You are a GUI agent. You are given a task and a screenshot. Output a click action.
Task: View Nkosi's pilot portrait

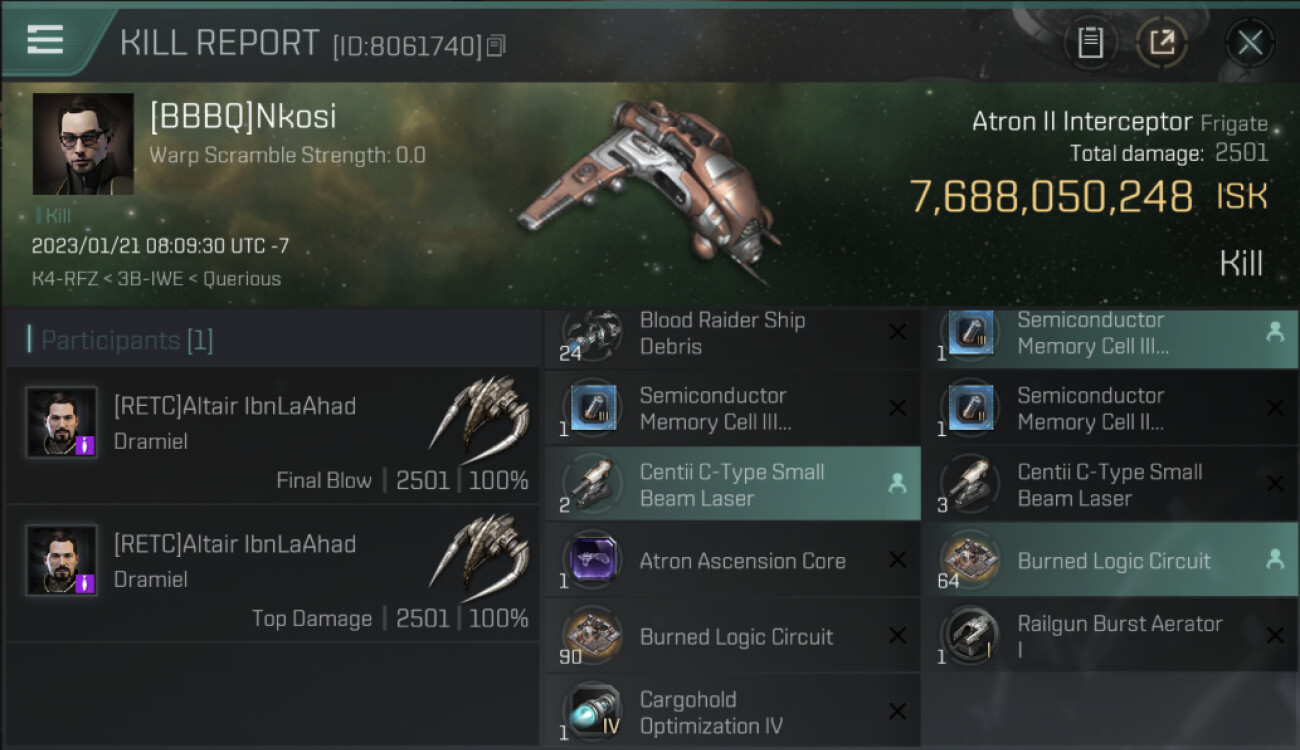(x=83, y=144)
